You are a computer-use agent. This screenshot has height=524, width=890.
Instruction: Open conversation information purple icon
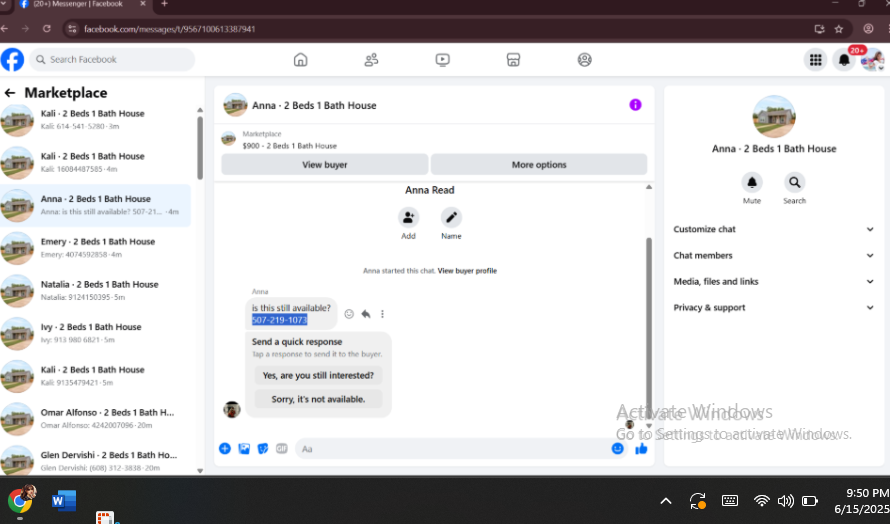[635, 105]
